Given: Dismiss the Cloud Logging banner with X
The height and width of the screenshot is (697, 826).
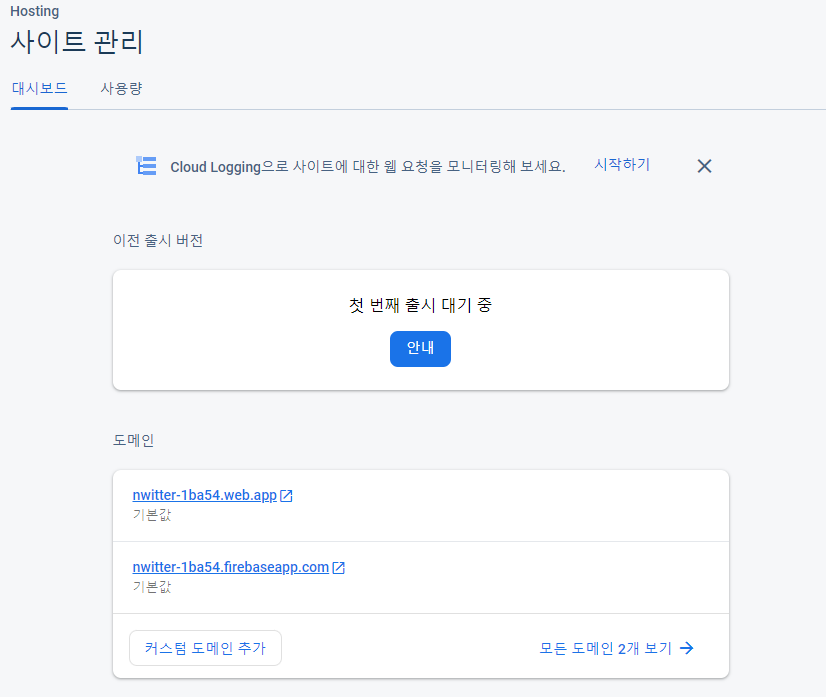Looking at the screenshot, I should tap(704, 166).
